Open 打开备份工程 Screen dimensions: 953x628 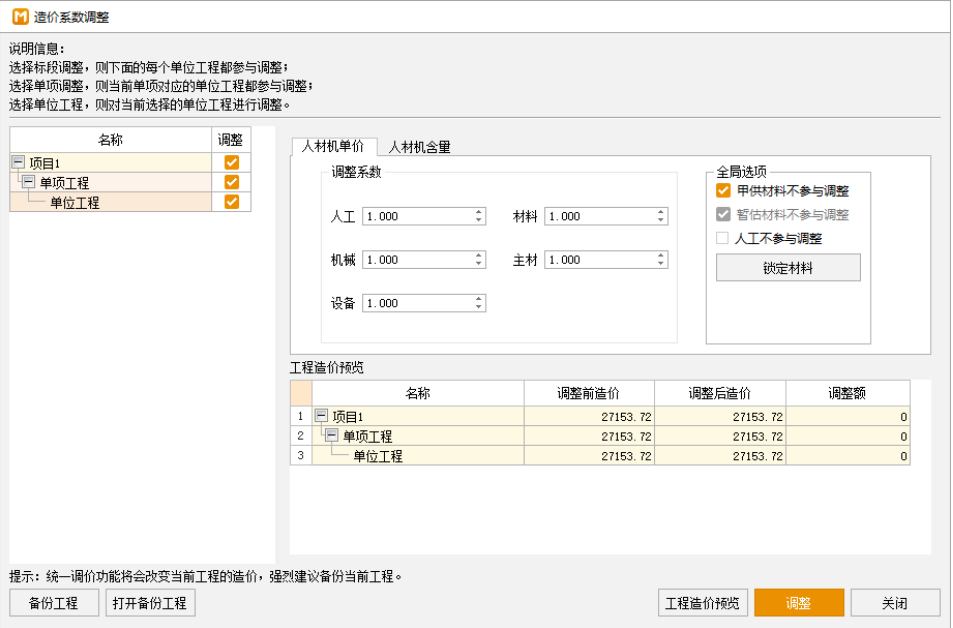coord(150,603)
